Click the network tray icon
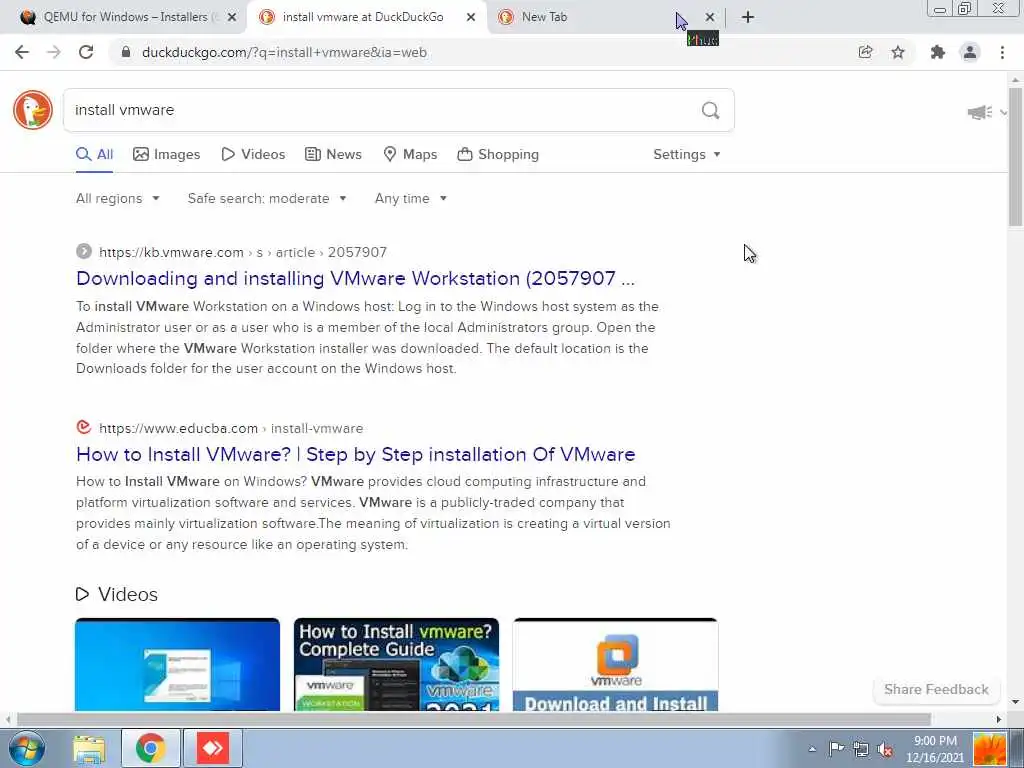 861,749
